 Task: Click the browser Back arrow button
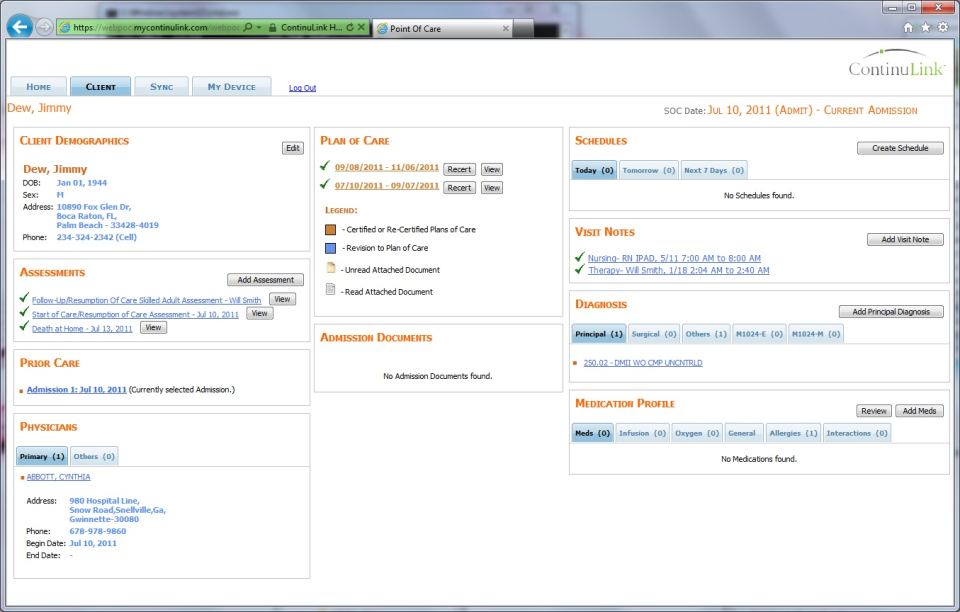(x=20, y=26)
